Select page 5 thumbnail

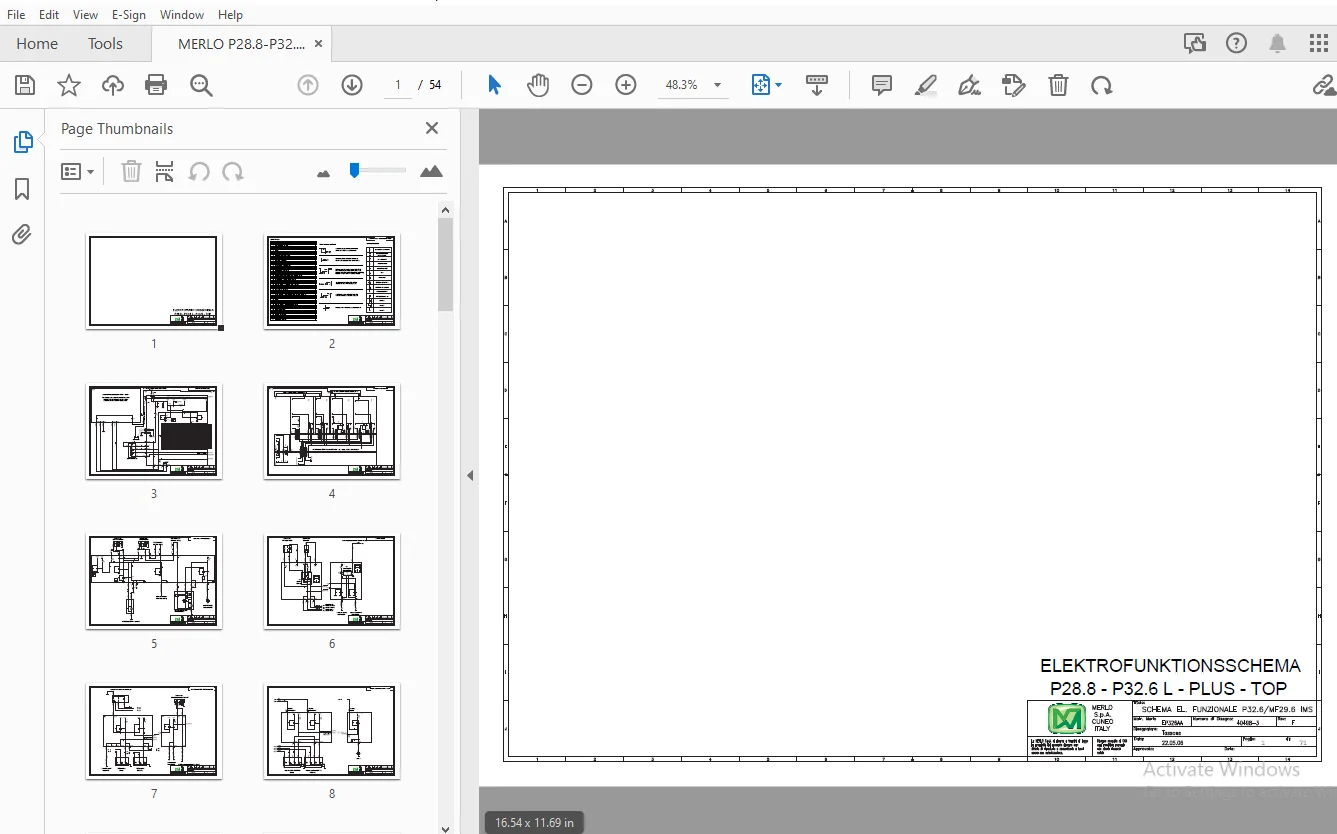click(152, 581)
